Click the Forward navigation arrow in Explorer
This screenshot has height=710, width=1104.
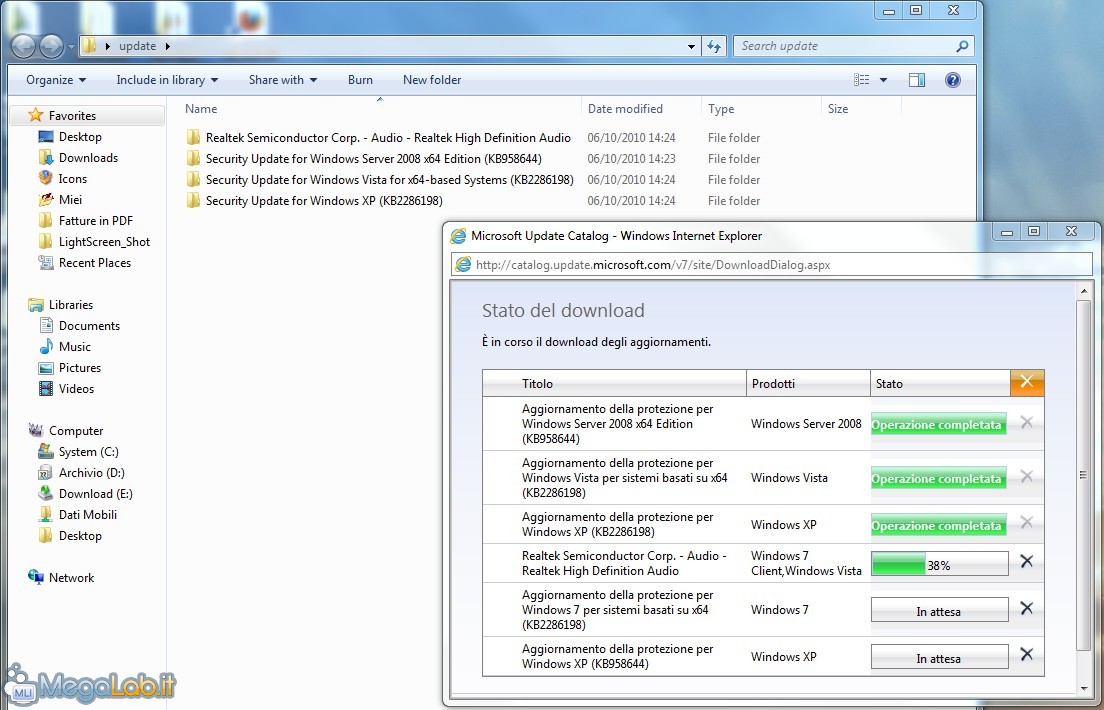pos(51,46)
